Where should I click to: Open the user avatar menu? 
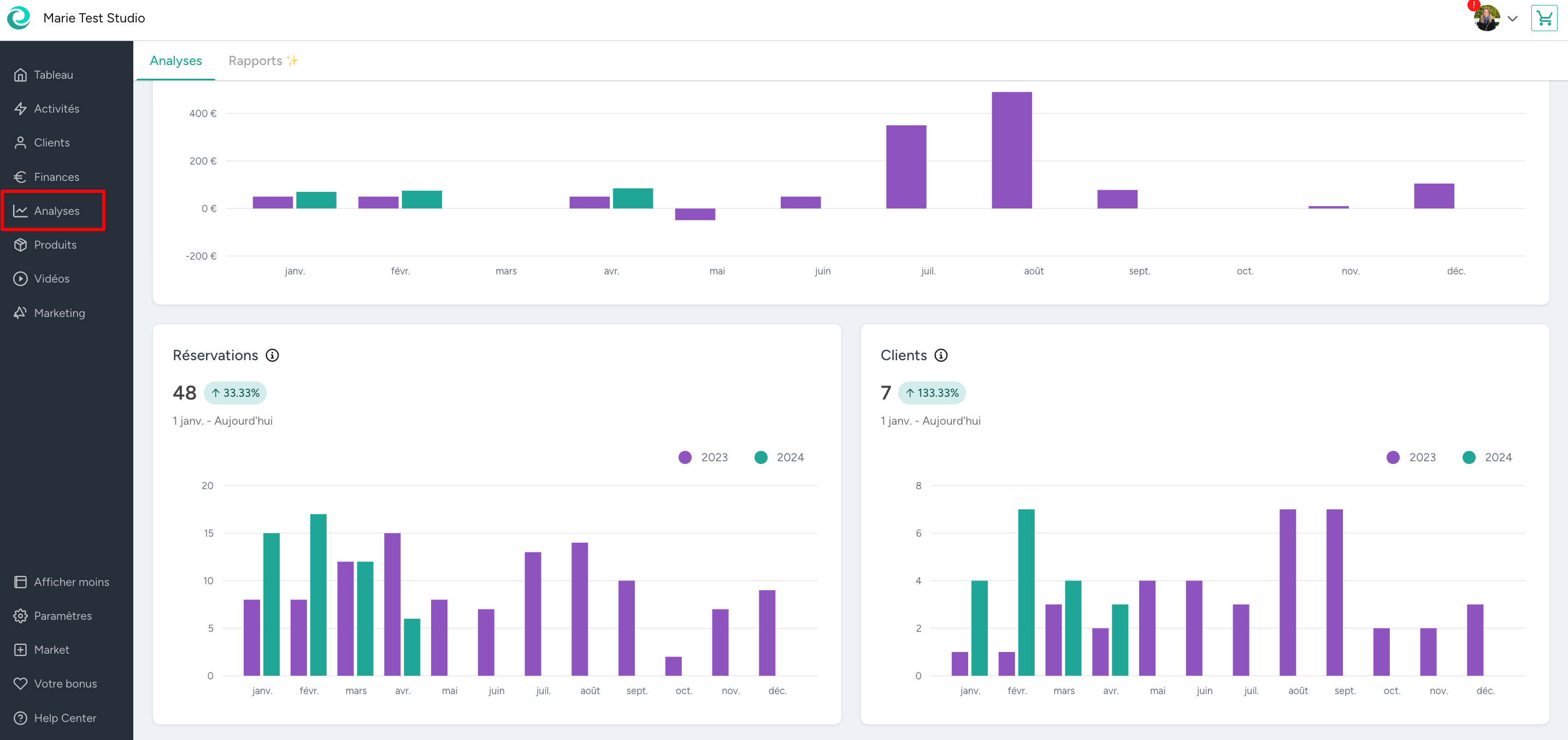click(1487, 18)
